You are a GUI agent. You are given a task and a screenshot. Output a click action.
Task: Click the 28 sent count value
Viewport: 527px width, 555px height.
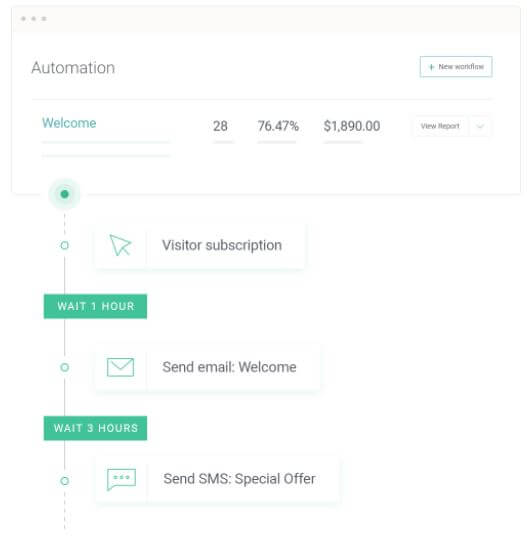[220, 126]
